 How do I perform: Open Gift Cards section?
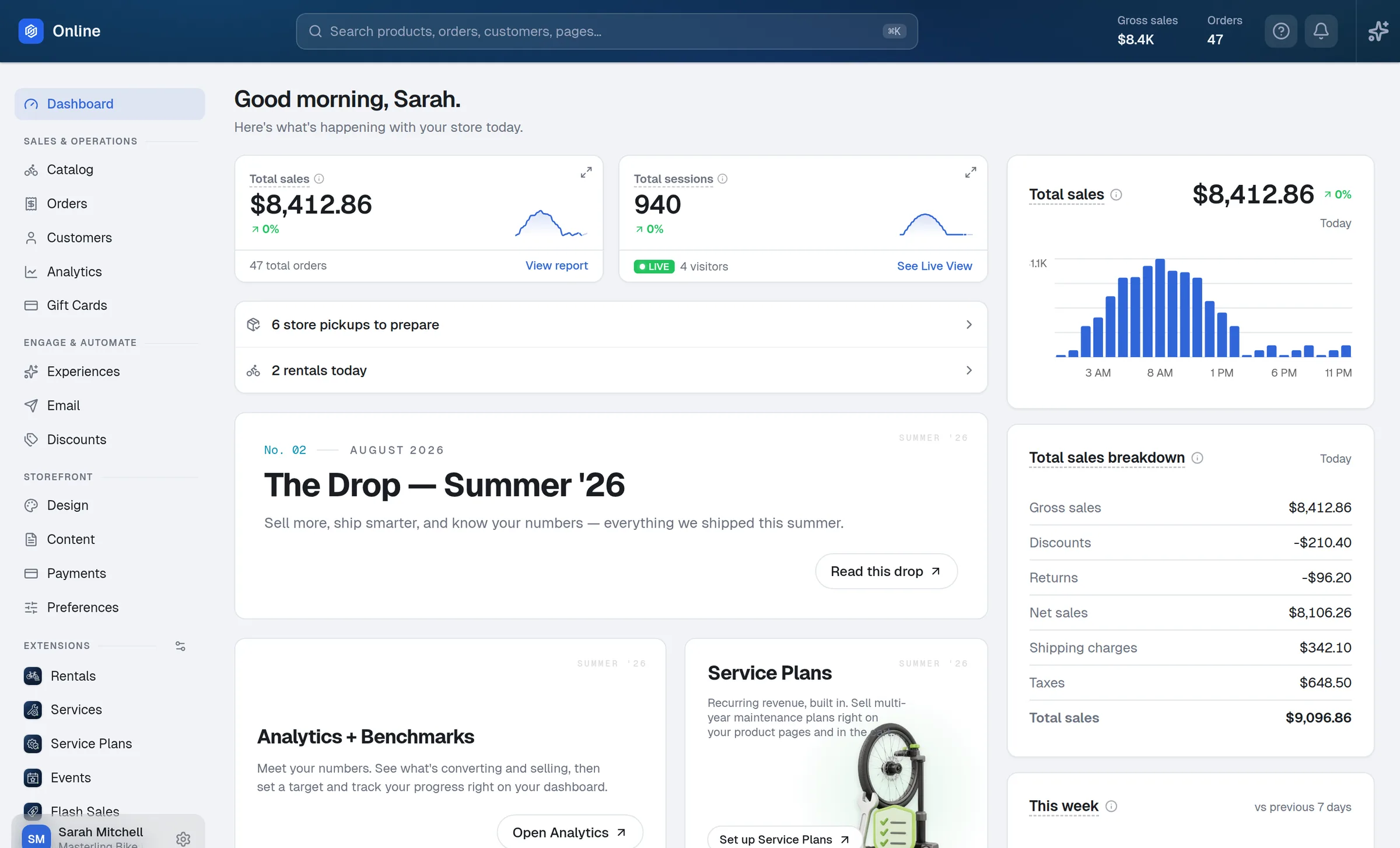coord(110,305)
